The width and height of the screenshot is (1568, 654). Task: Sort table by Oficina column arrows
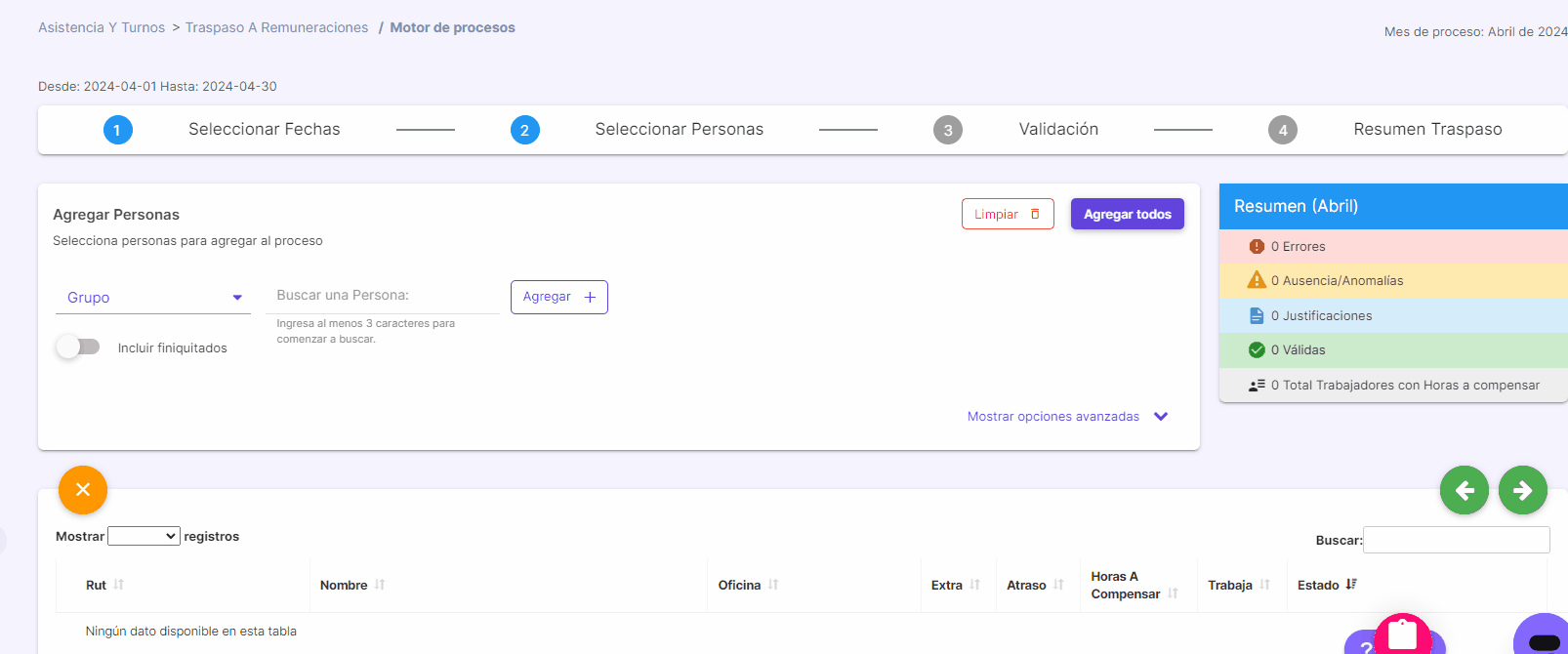click(773, 585)
